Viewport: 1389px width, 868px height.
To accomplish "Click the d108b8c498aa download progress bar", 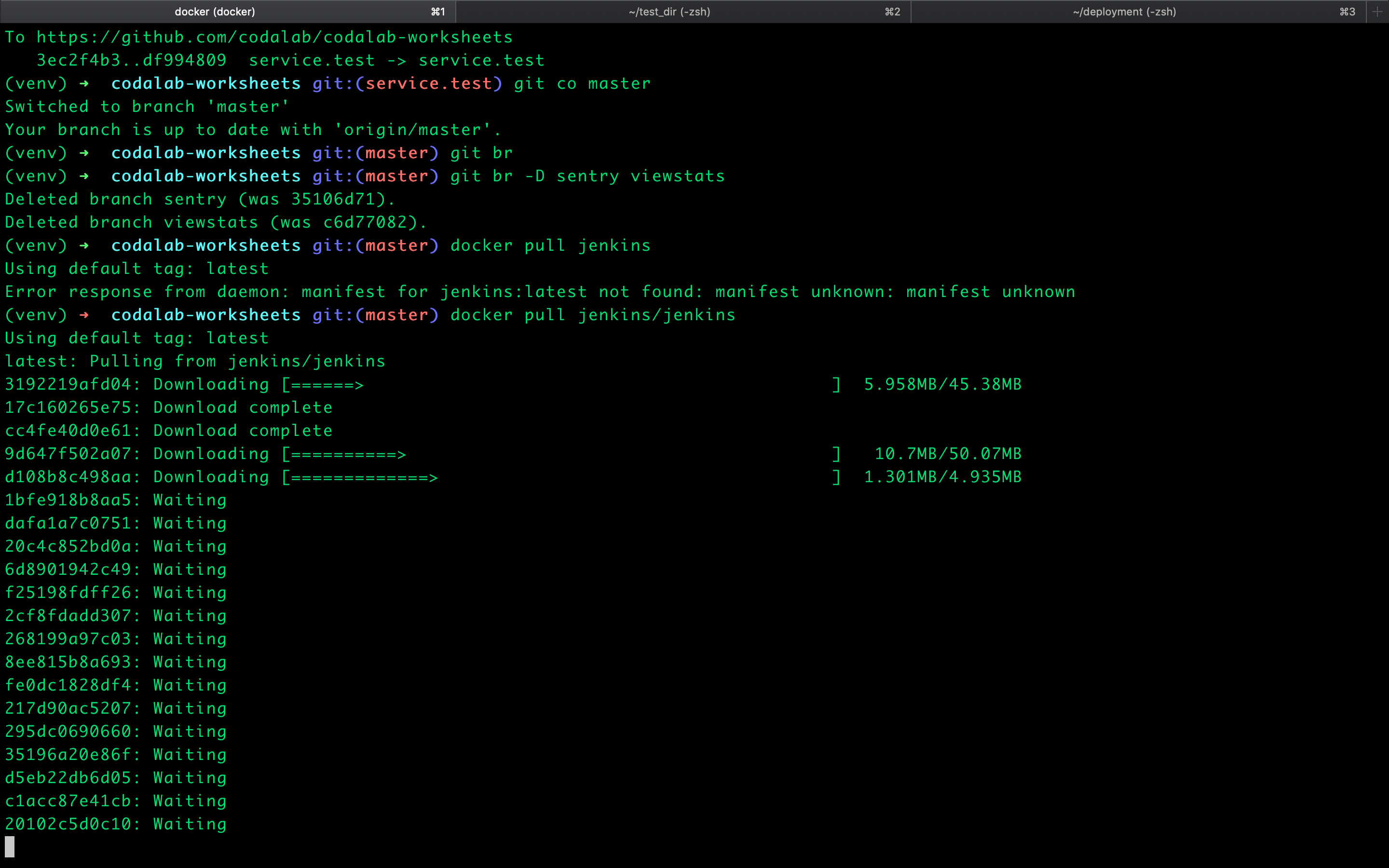I will pos(362,476).
